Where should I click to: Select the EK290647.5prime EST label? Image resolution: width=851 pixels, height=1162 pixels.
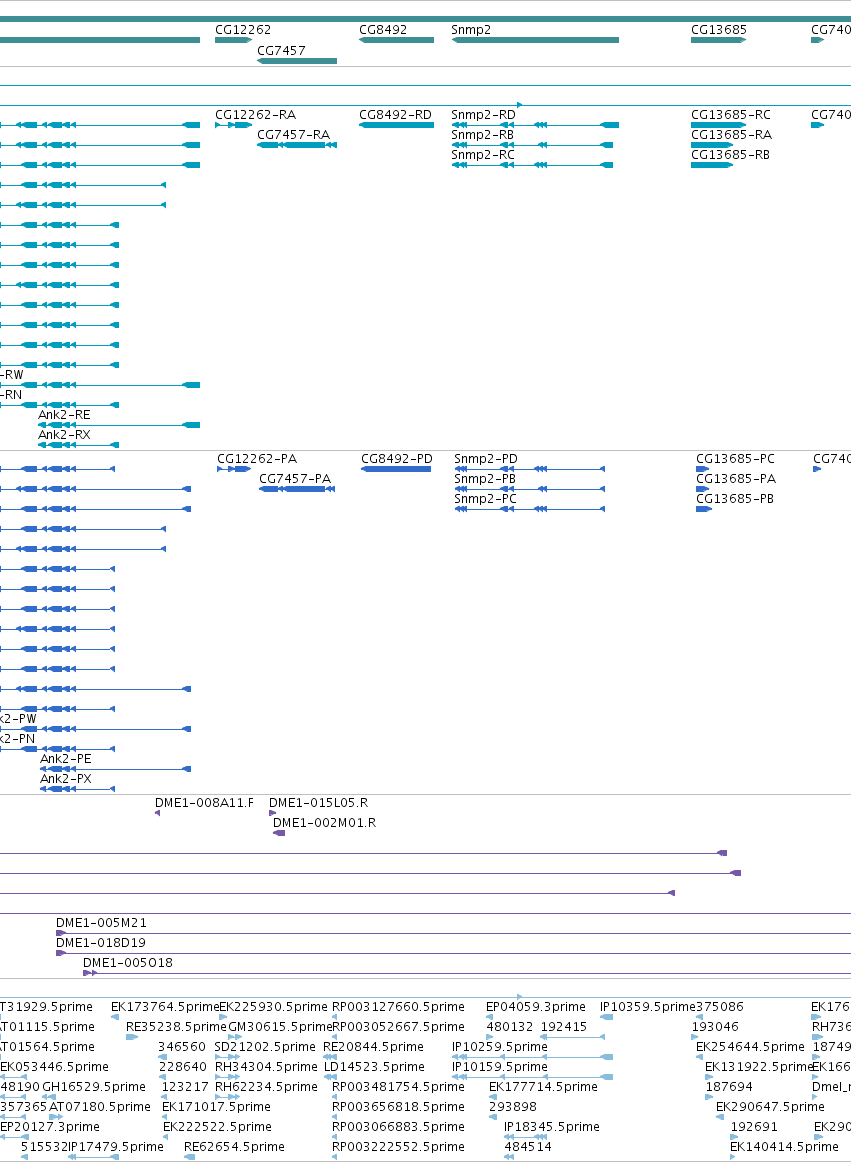(770, 1107)
